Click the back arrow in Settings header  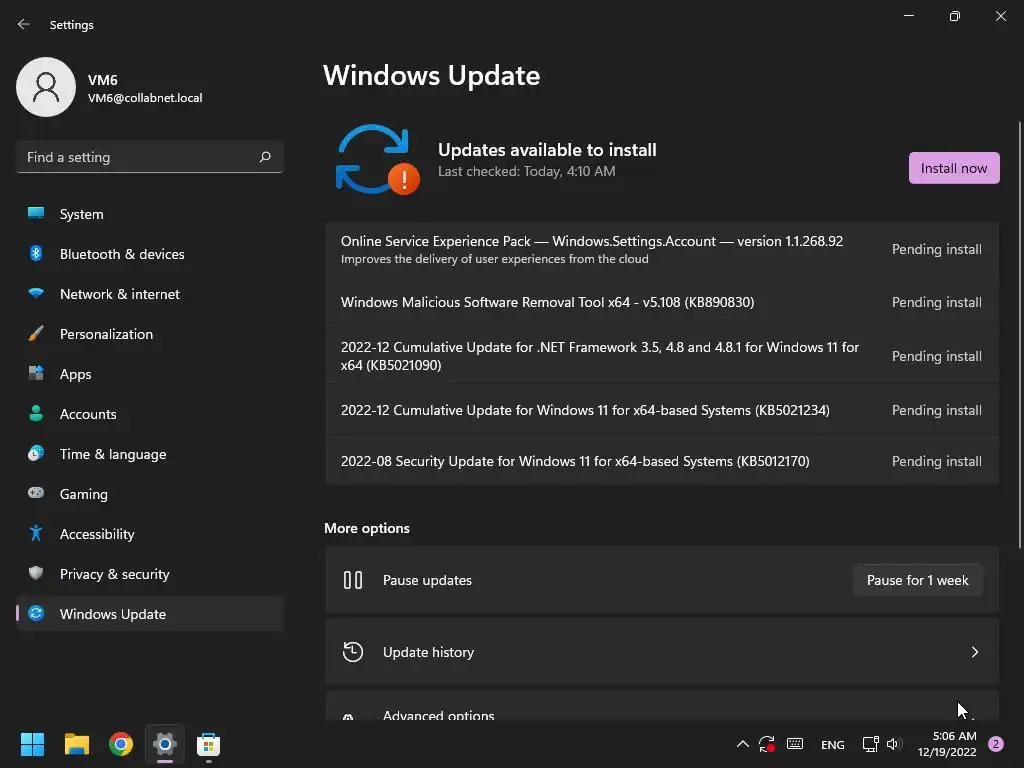(x=24, y=24)
